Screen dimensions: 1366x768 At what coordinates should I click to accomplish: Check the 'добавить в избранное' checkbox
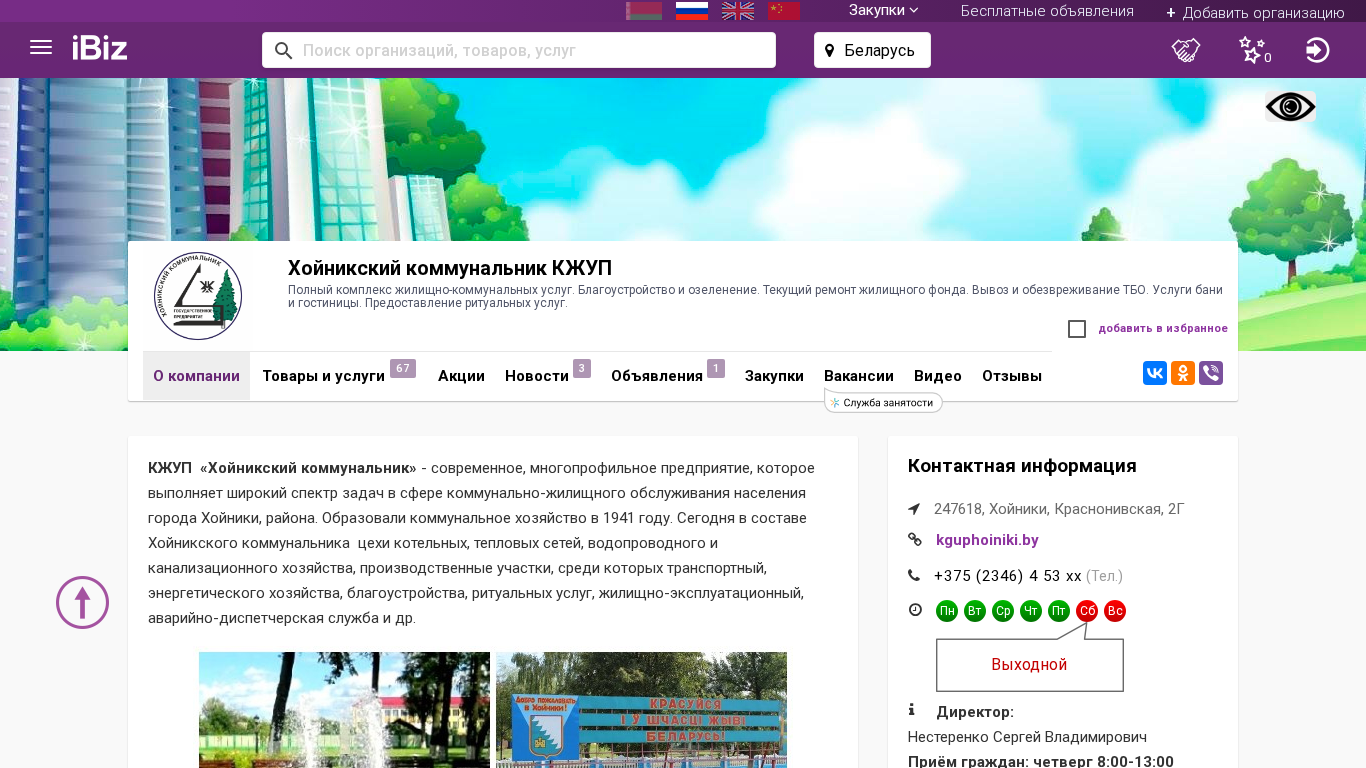tap(1077, 329)
